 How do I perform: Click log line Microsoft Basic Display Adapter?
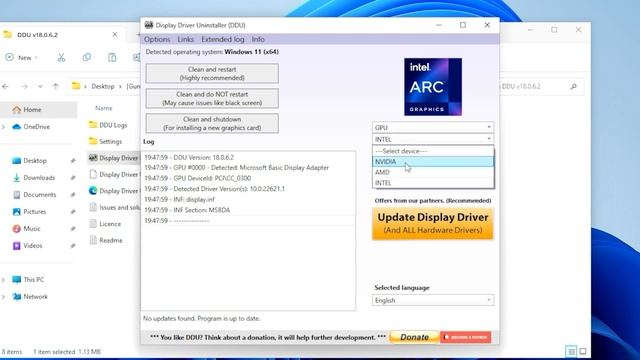236,168
